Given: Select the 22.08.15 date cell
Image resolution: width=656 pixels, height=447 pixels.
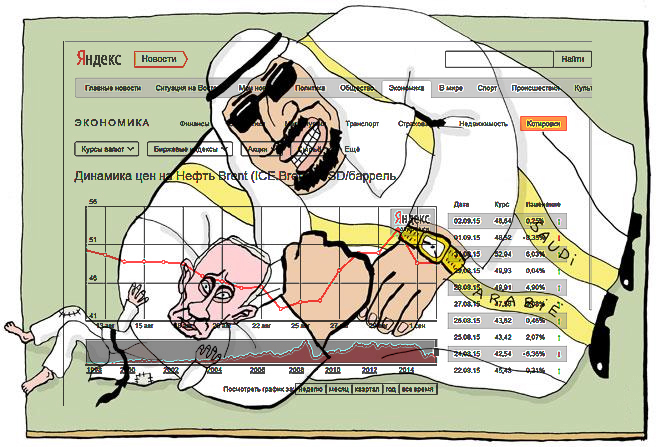Looking at the screenshot, I should click(x=467, y=370).
